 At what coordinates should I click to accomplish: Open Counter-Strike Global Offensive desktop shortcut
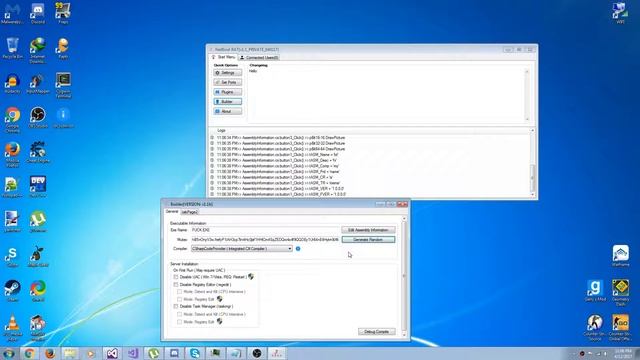tap(620, 327)
